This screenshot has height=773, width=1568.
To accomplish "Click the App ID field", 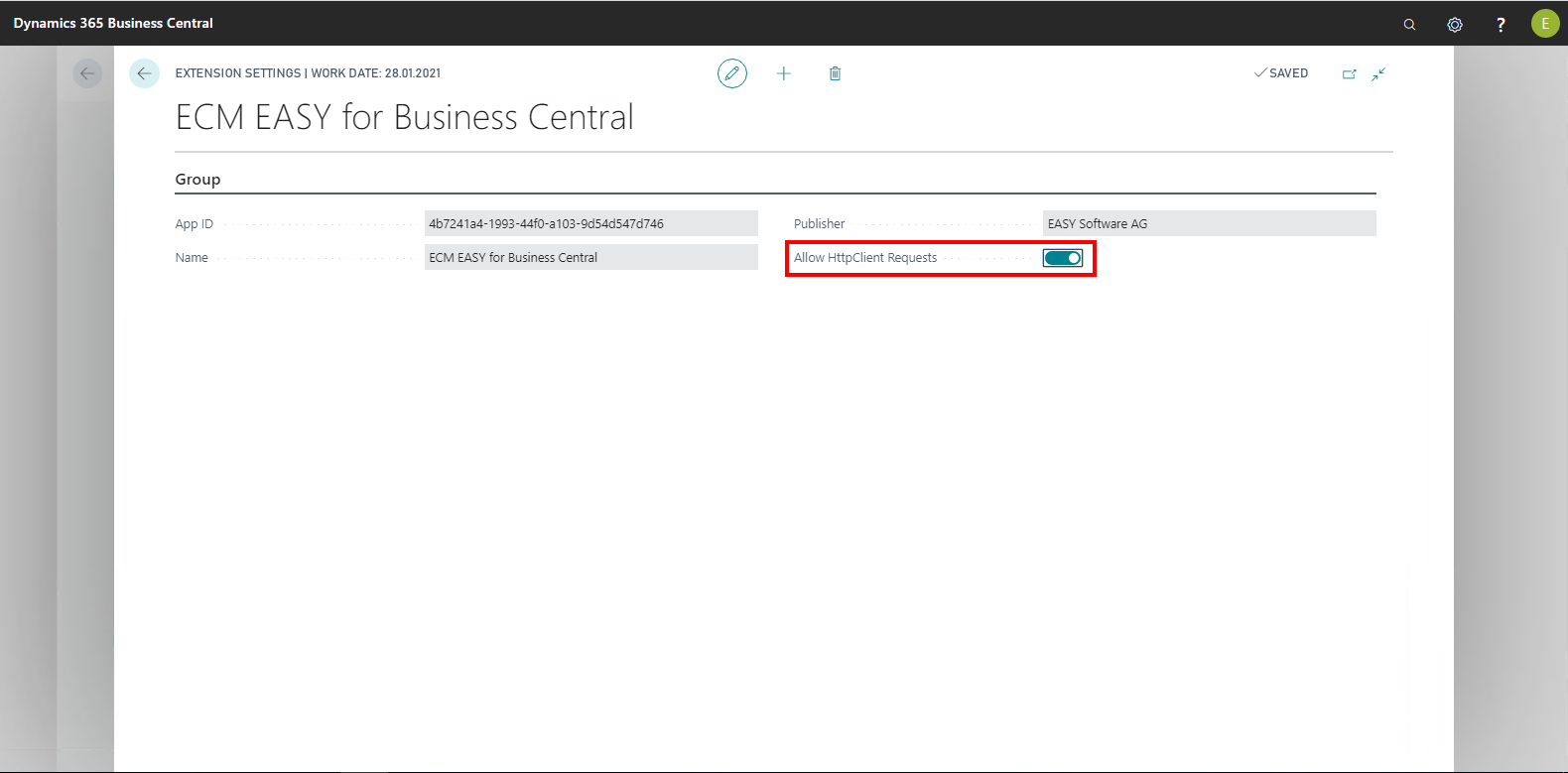I will click(x=591, y=223).
